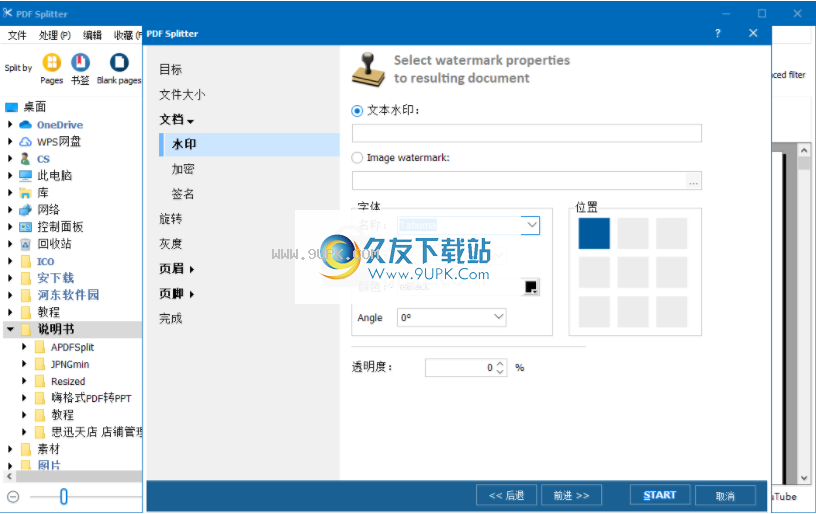Click the zoom slider handle
816x514 pixels.
63,497
